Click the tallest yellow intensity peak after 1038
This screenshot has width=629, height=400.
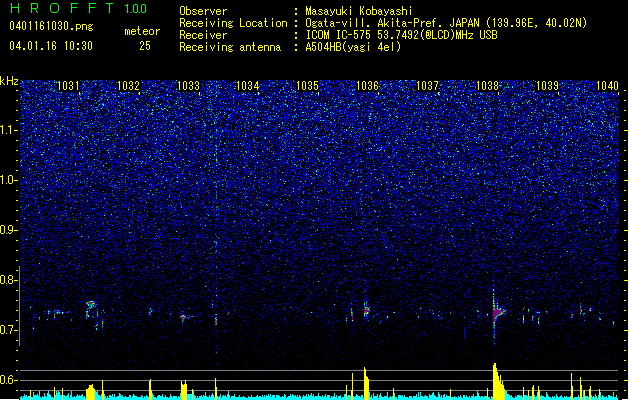pyautogui.click(x=498, y=381)
